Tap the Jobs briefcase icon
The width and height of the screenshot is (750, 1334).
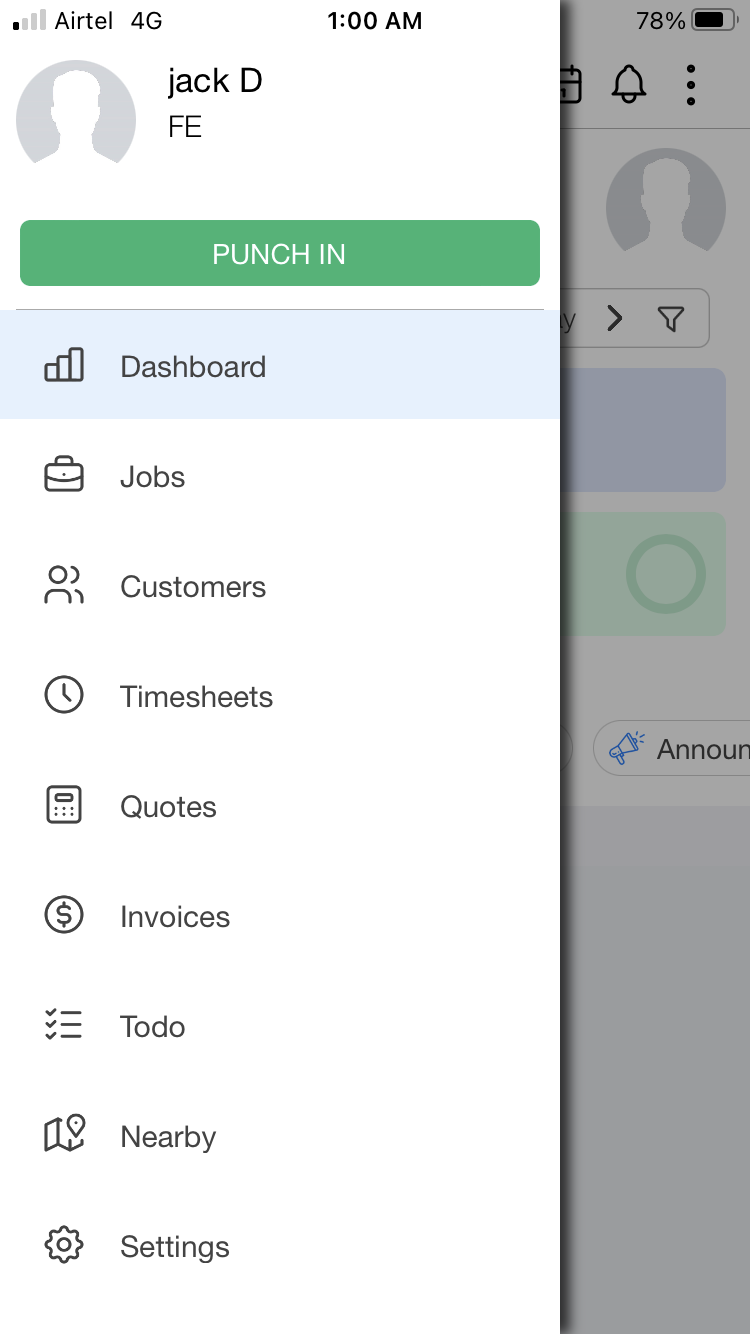pyautogui.click(x=64, y=476)
